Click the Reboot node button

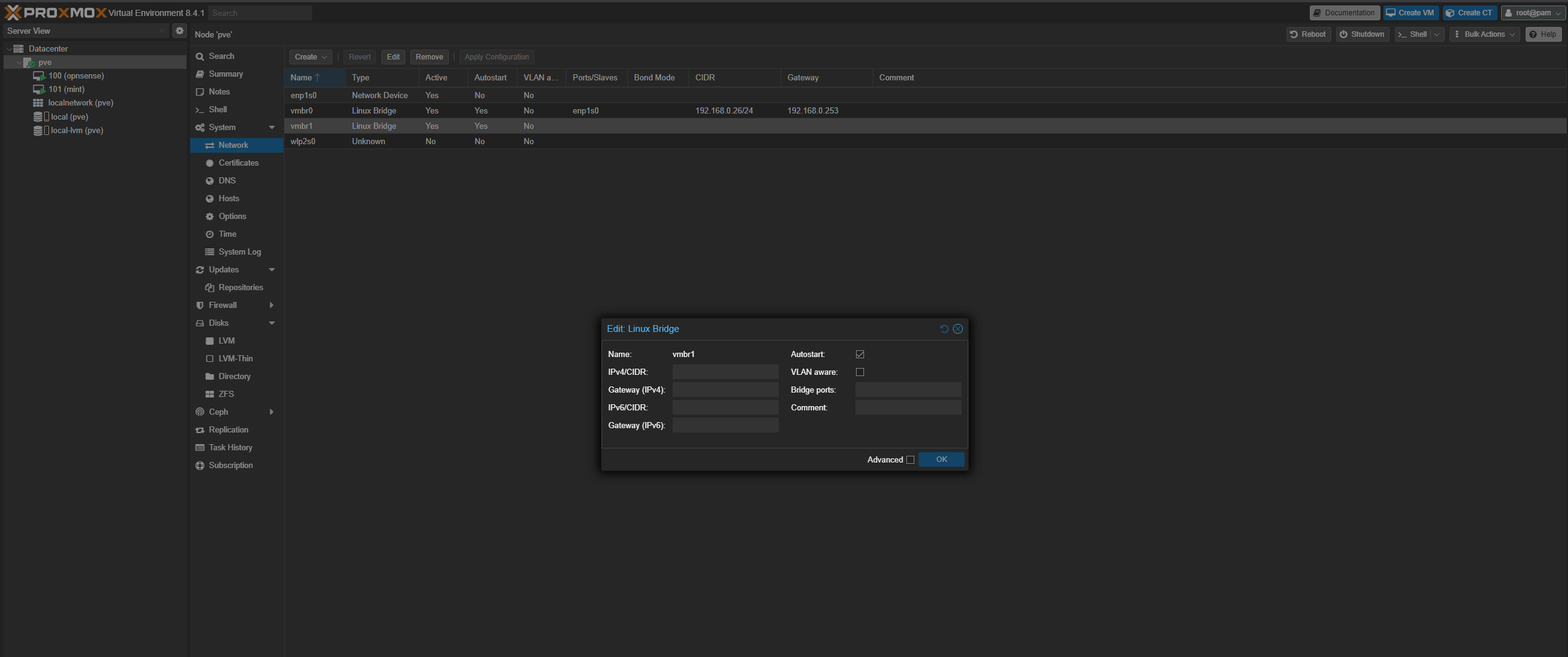1307,34
